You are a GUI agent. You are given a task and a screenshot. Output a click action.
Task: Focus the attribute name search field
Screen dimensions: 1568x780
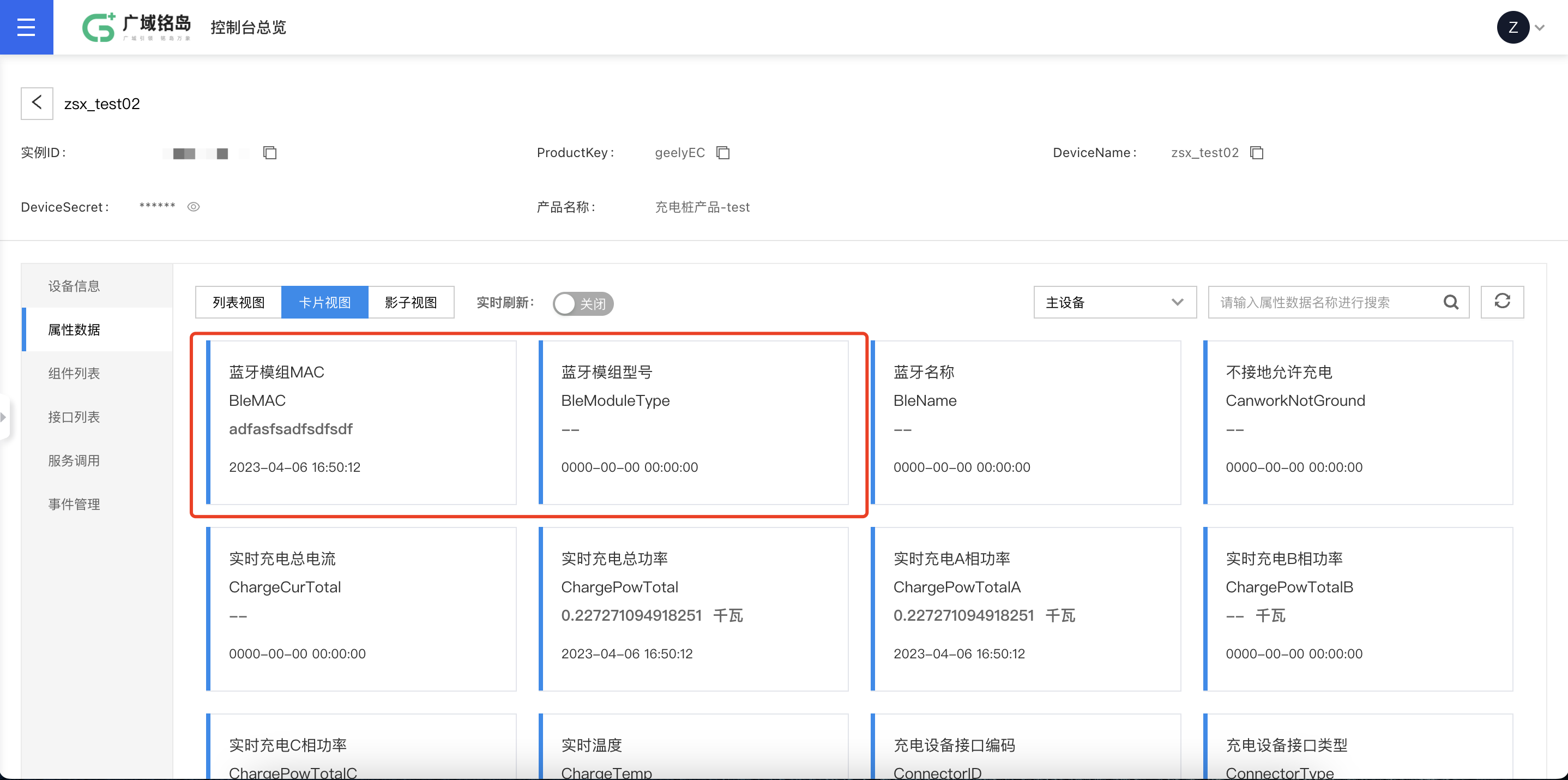click(1327, 303)
